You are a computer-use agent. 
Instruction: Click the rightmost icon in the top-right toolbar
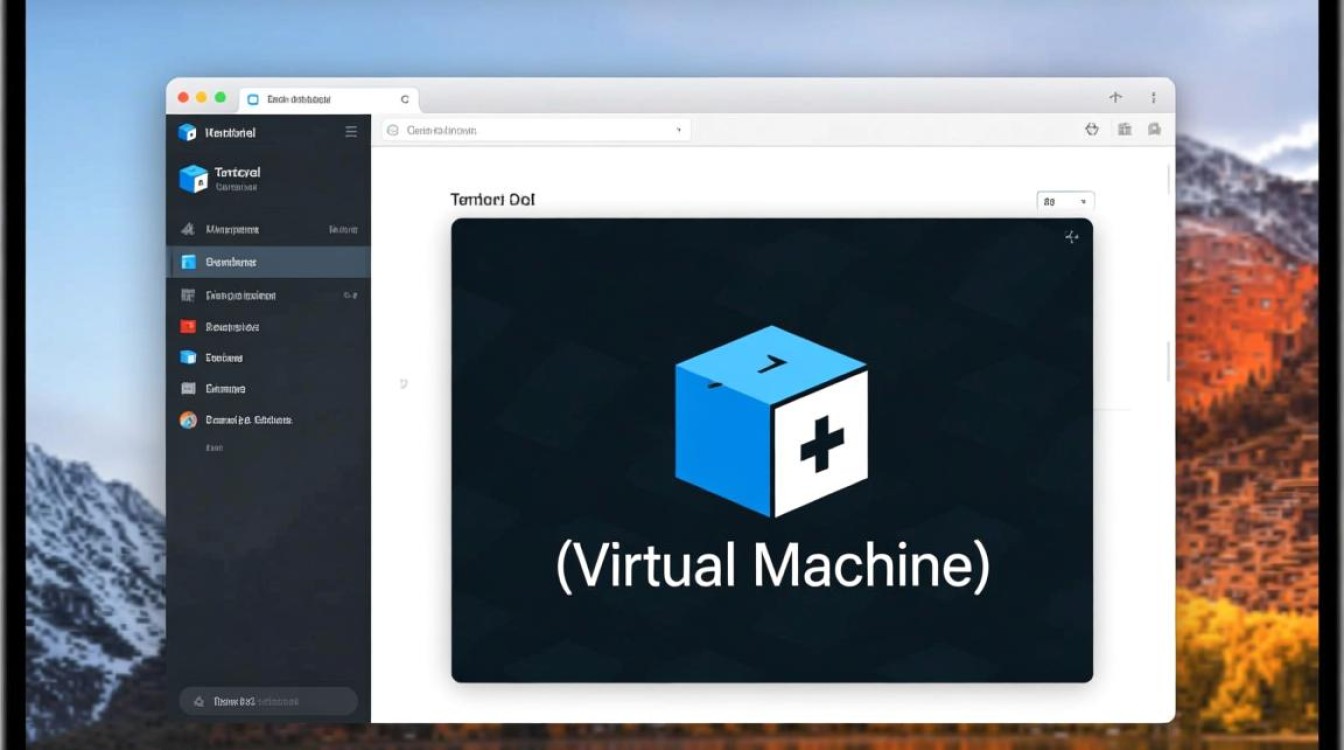(1155, 129)
